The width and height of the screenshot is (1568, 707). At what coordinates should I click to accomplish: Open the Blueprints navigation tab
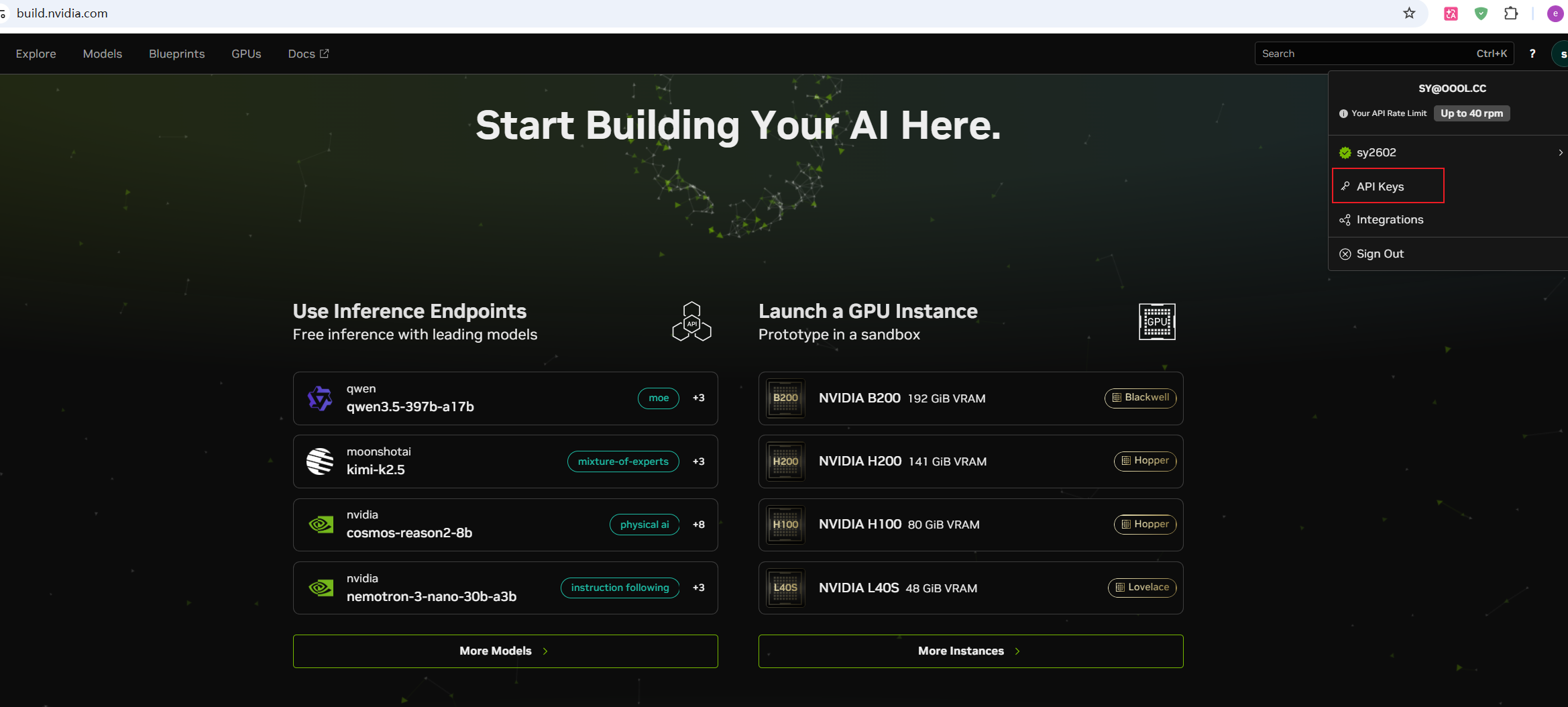click(177, 54)
